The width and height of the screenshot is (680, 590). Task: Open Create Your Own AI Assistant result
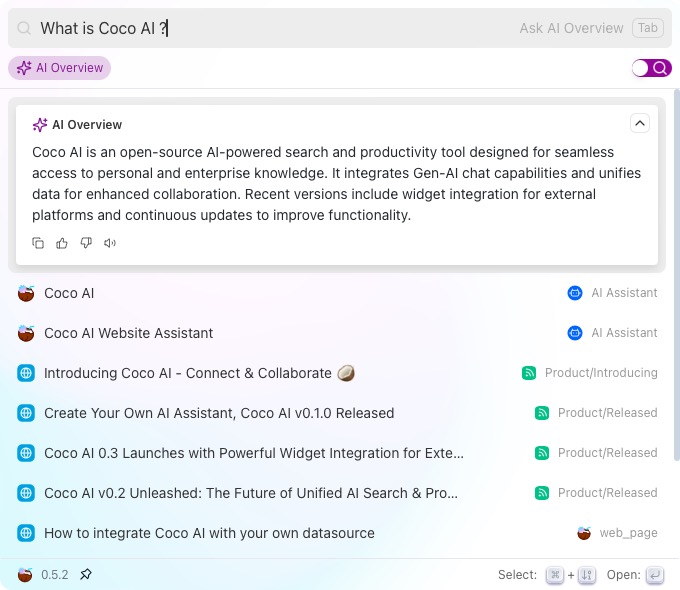337,413
